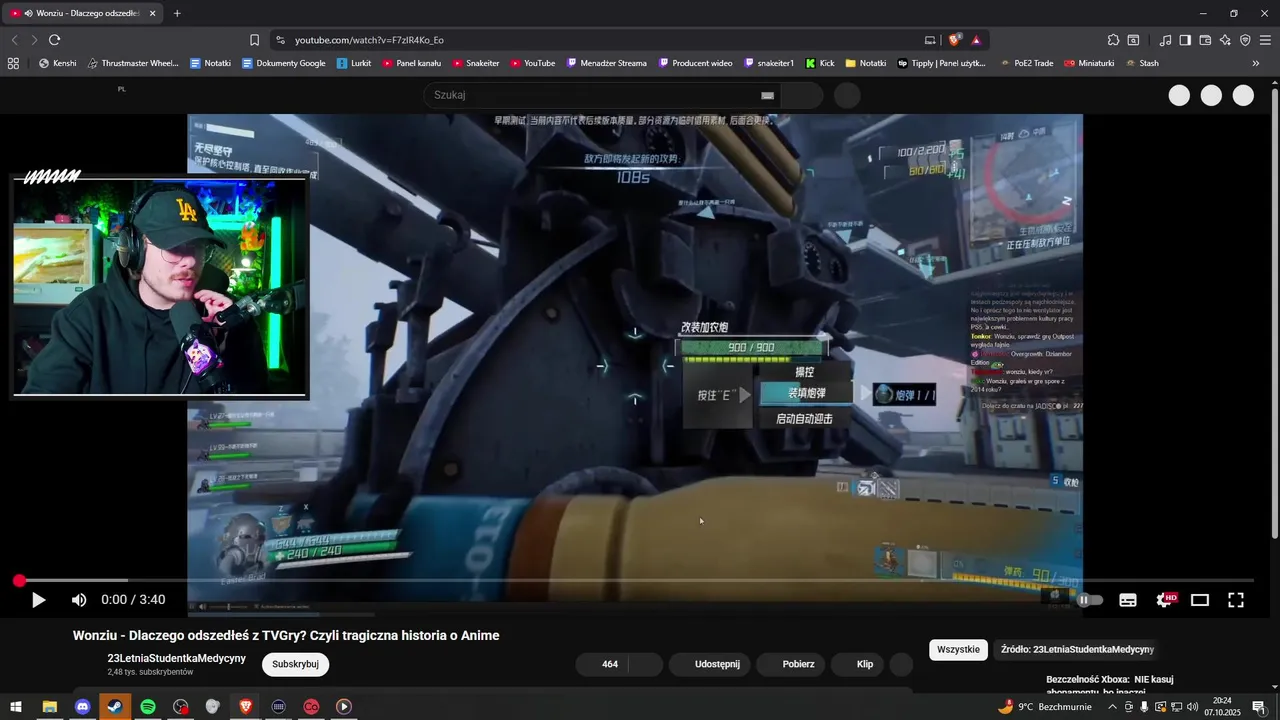Open weather widget 9°C Bezchmurnie

tap(1044, 707)
